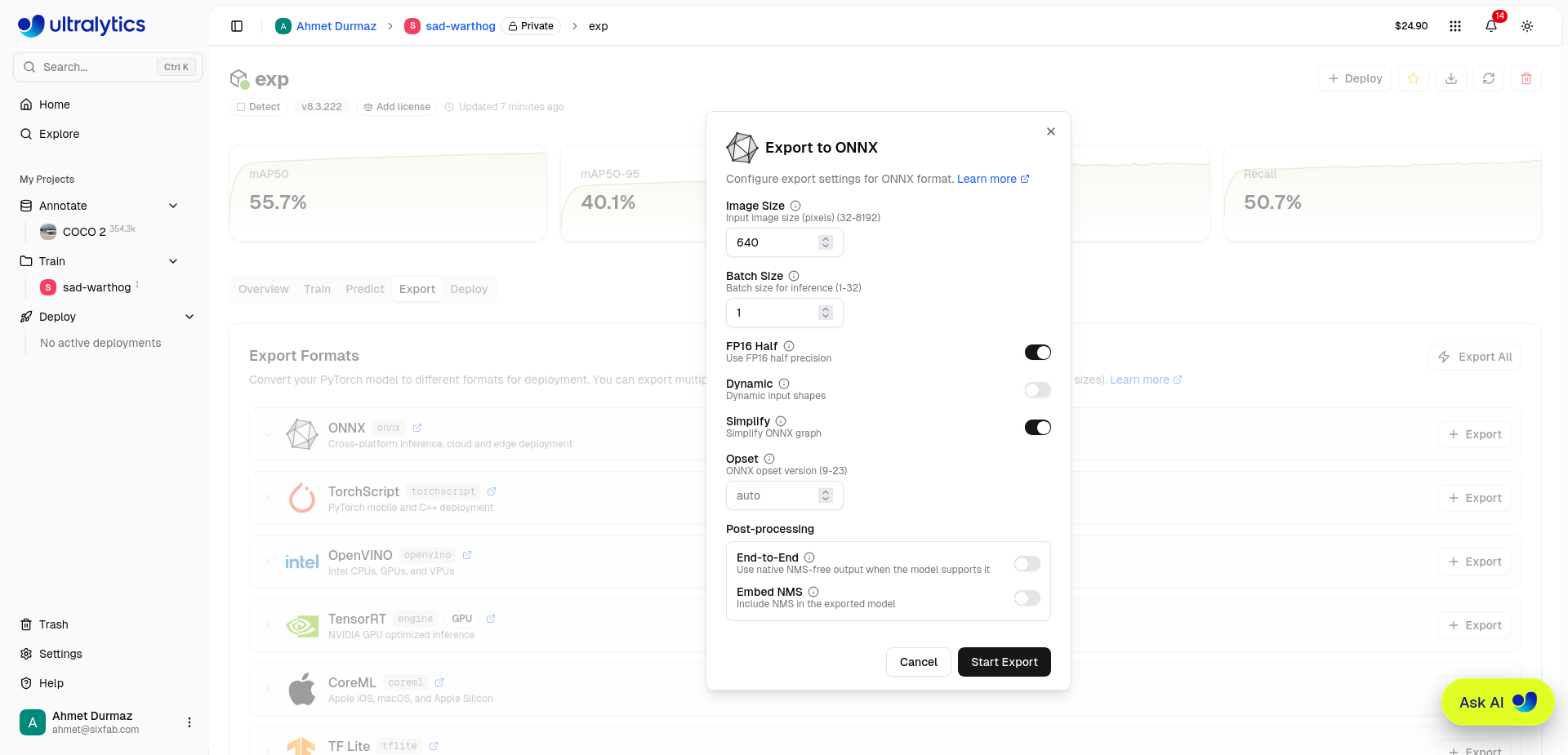Switch to the Predict tab
This screenshot has width=1568, height=755.
click(364, 289)
